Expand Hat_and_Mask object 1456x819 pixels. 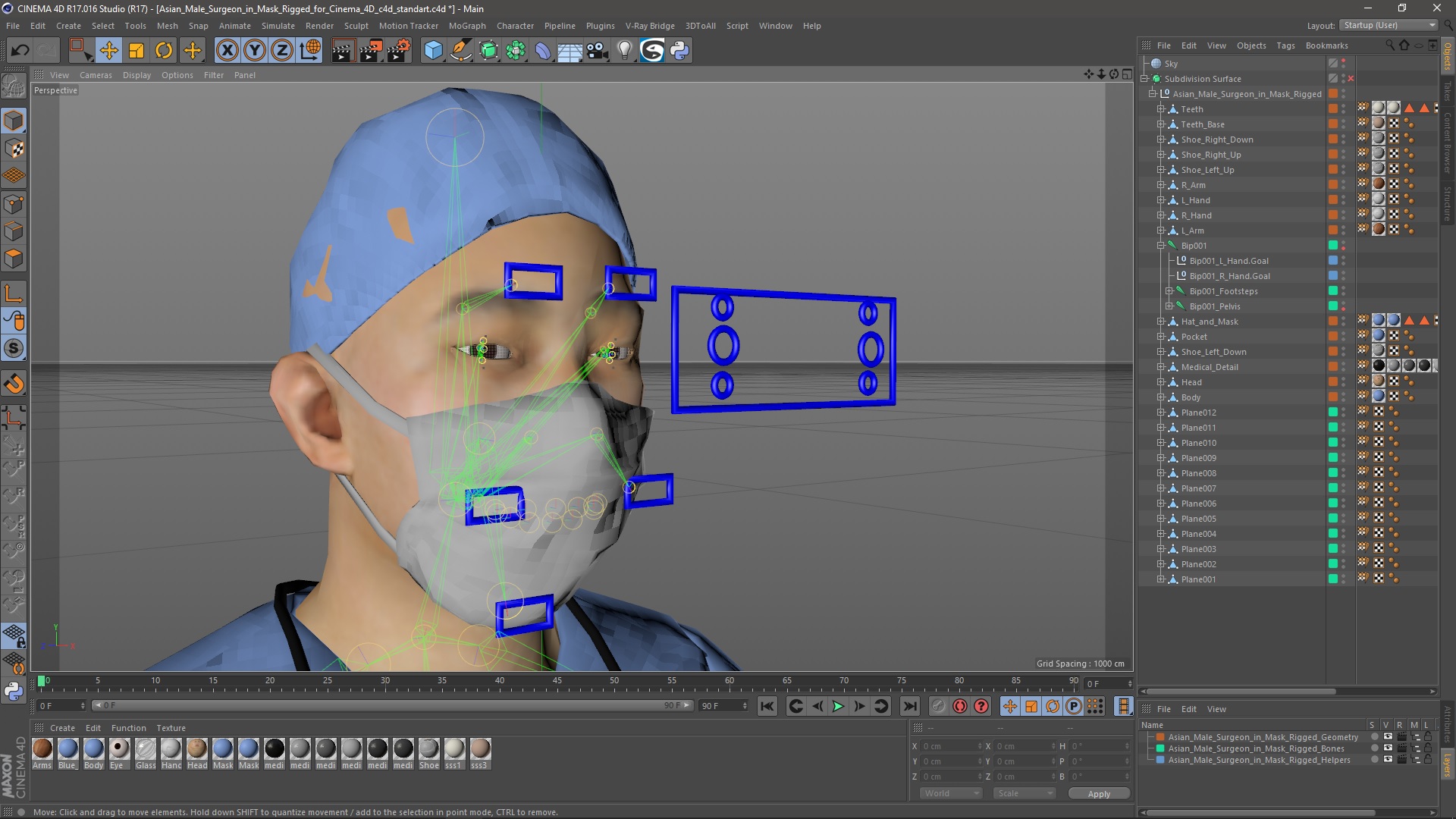click(1160, 322)
